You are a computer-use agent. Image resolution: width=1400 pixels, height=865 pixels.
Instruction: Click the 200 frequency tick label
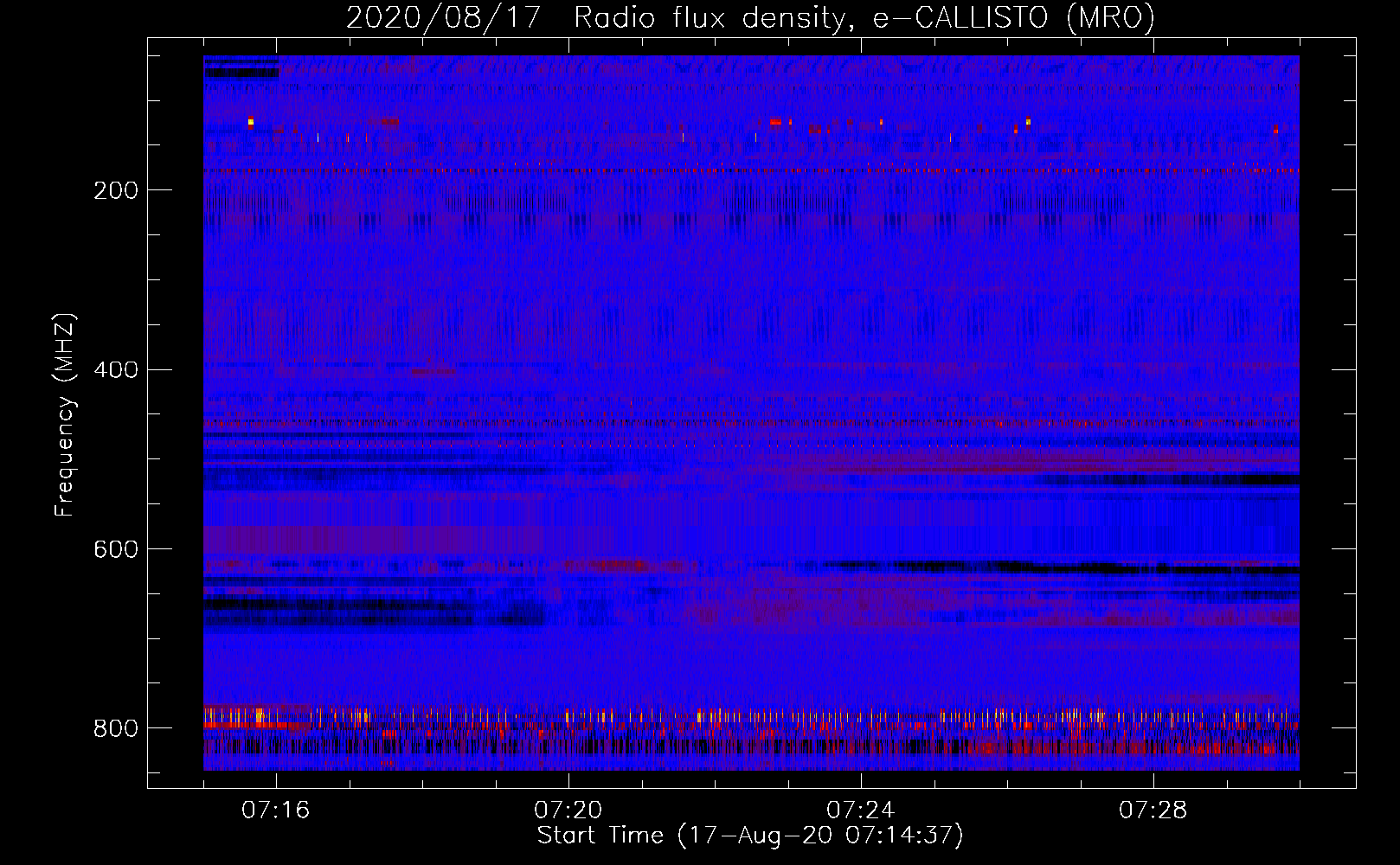coord(116,190)
